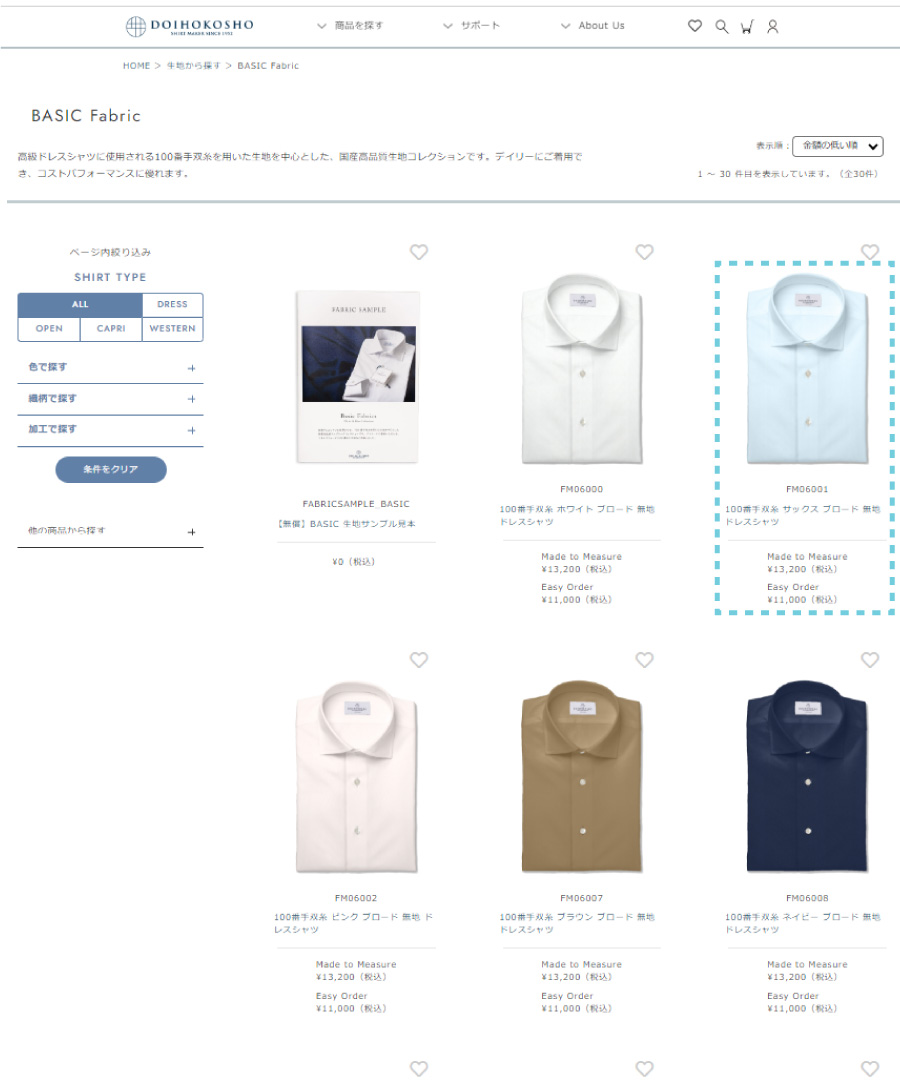The height and width of the screenshot is (1087, 900).
Task: Expand the 色で探す color filter
Action: point(110,367)
